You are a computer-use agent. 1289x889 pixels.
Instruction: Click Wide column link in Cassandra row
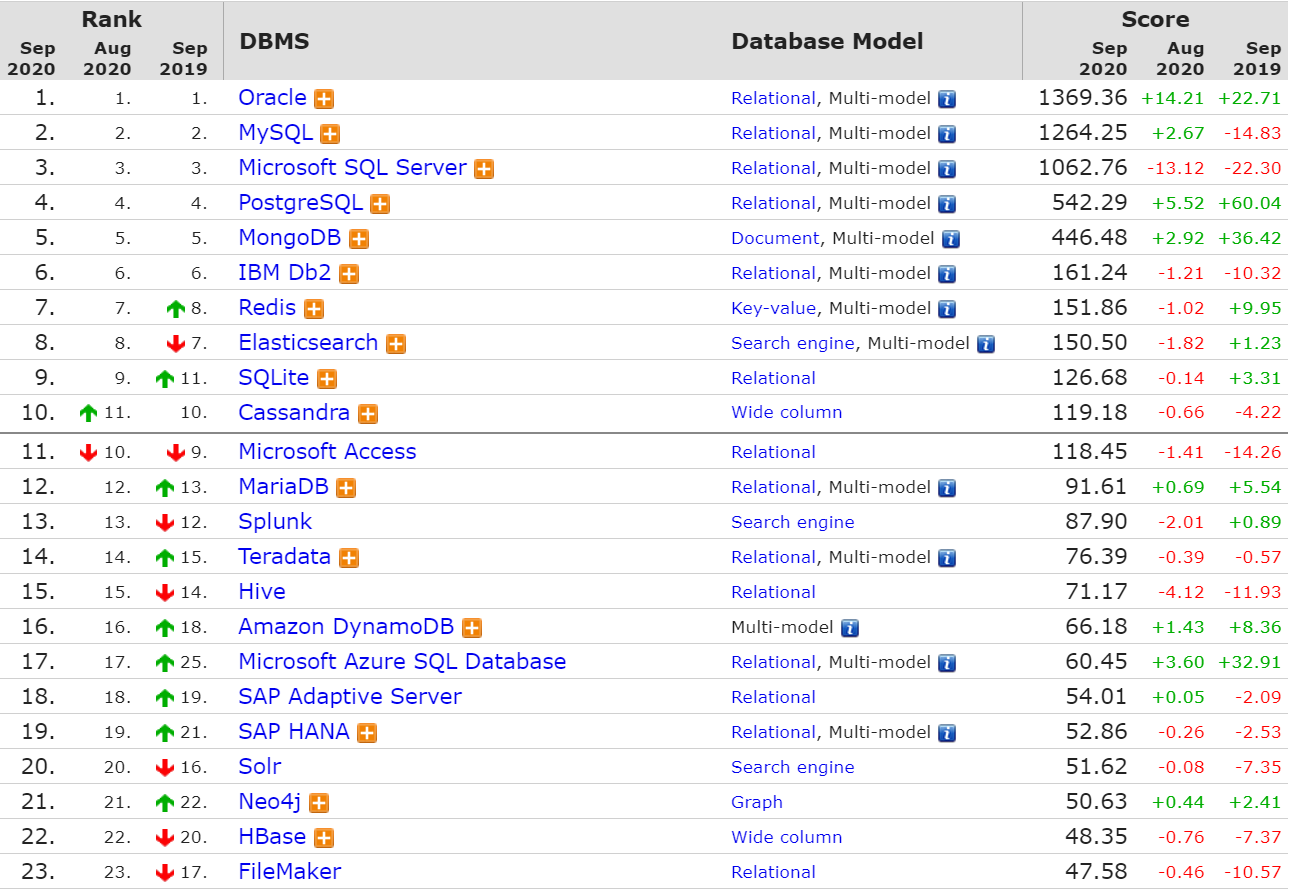coord(787,412)
